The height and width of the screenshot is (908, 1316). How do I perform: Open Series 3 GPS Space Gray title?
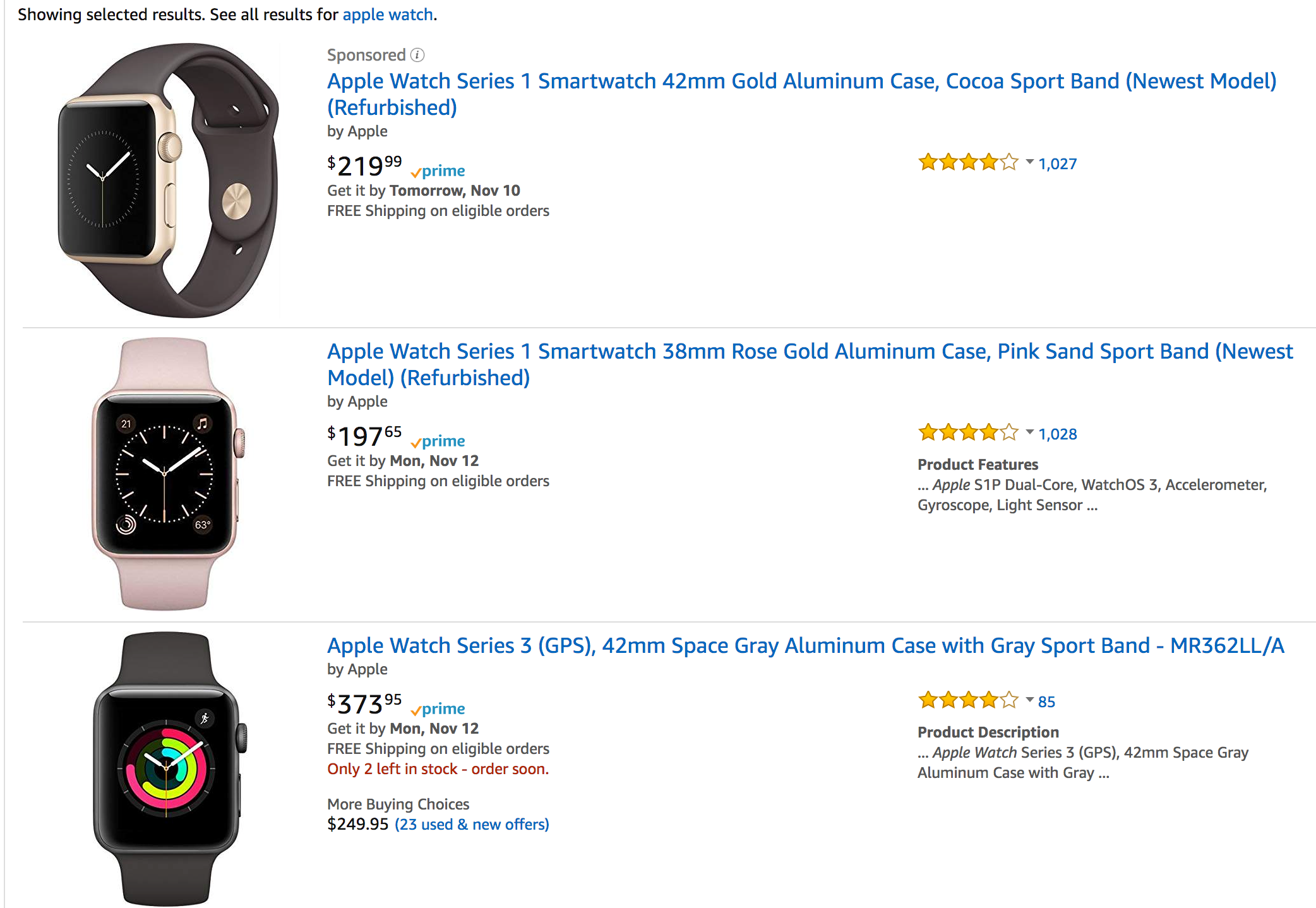[x=806, y=645]
